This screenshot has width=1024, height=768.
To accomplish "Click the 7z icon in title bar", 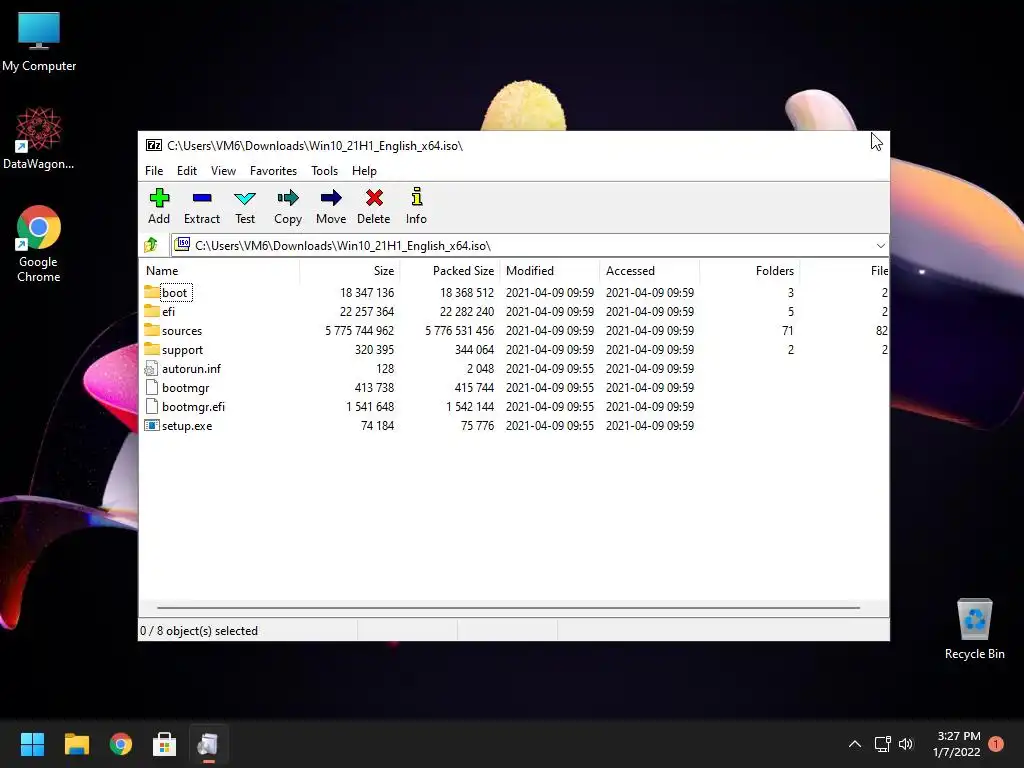I will (153, 145).
